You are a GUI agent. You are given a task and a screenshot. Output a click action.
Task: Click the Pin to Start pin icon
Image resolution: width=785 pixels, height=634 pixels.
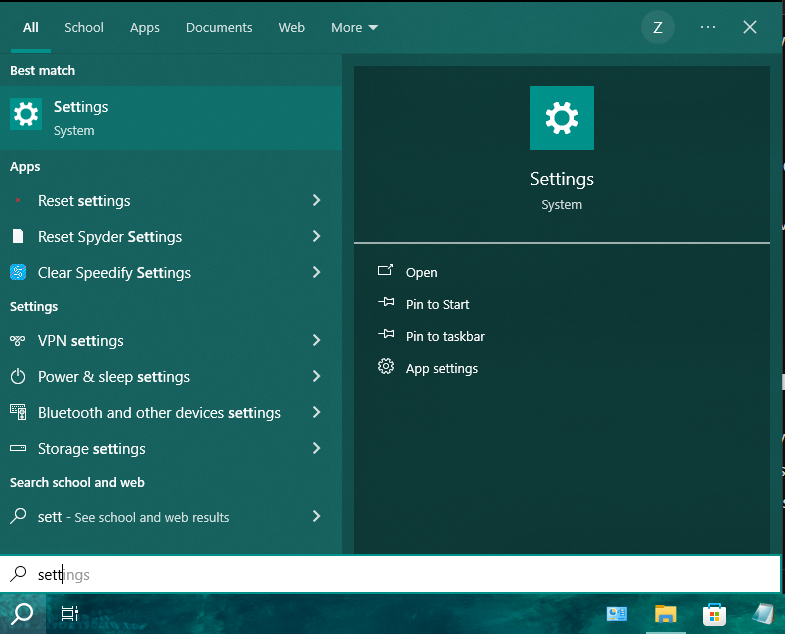click(386, 302)
